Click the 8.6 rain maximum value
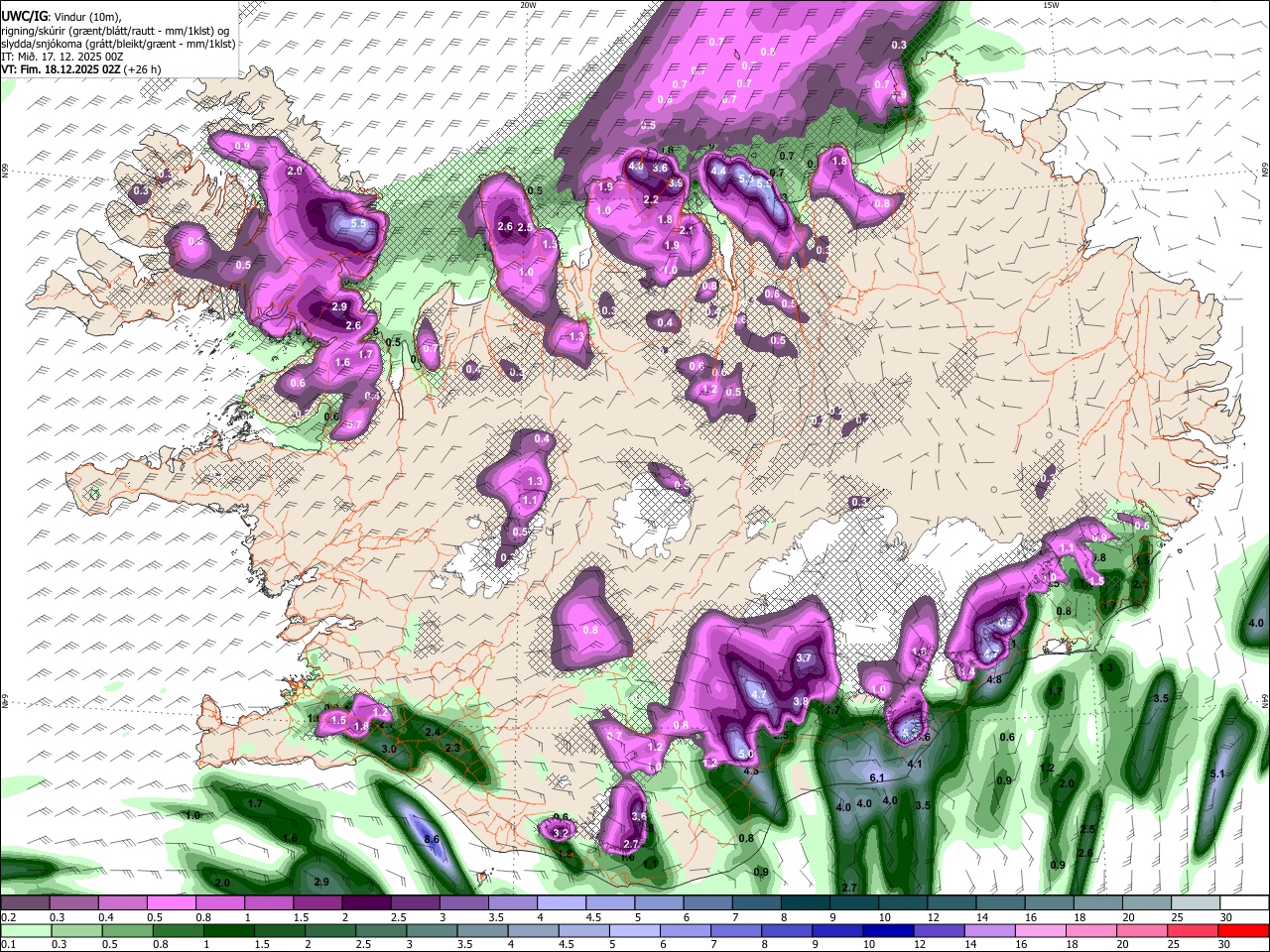 [432, 840]
